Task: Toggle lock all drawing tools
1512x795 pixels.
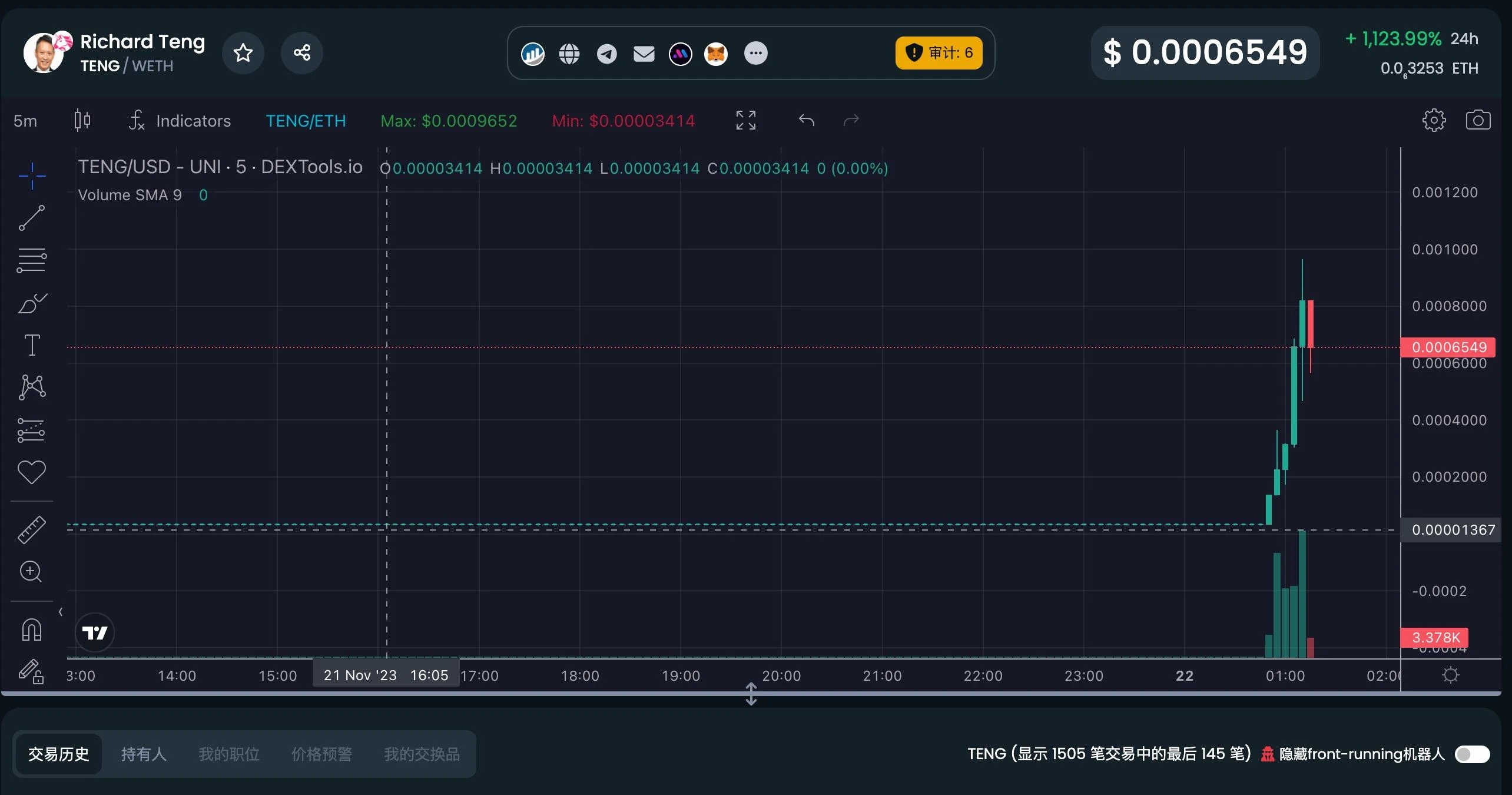Action: (x=32, y=671)
